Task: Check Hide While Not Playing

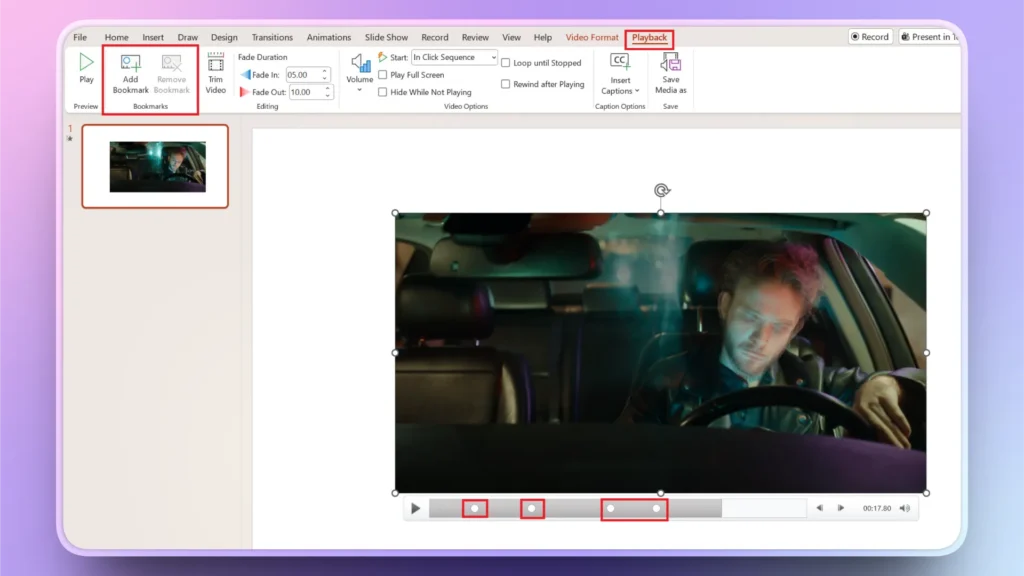Action: tap(383, 92)
